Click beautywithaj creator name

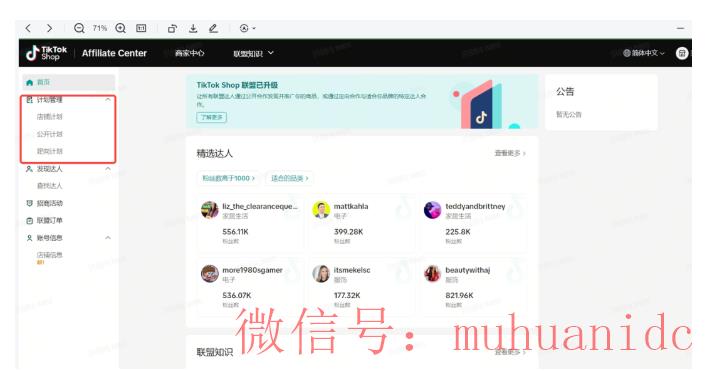coord(468,270)
